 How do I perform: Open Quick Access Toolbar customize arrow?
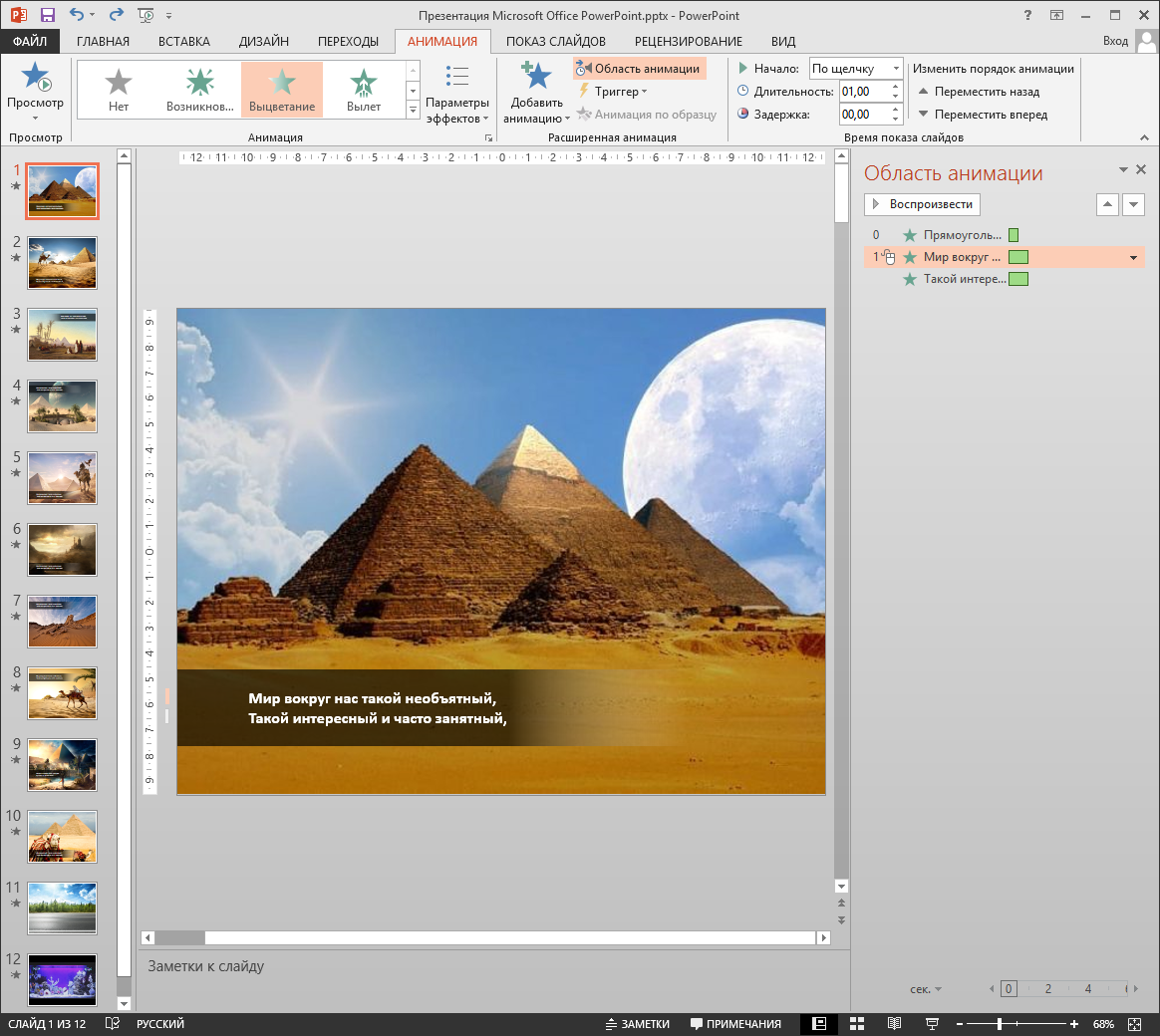click(168, 15)
